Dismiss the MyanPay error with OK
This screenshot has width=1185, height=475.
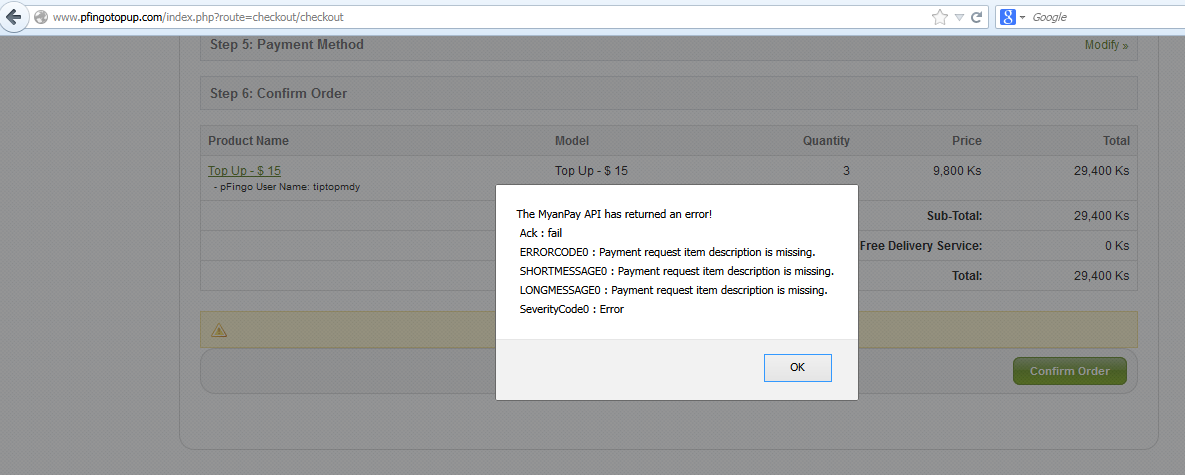click(x=797, y=368)
